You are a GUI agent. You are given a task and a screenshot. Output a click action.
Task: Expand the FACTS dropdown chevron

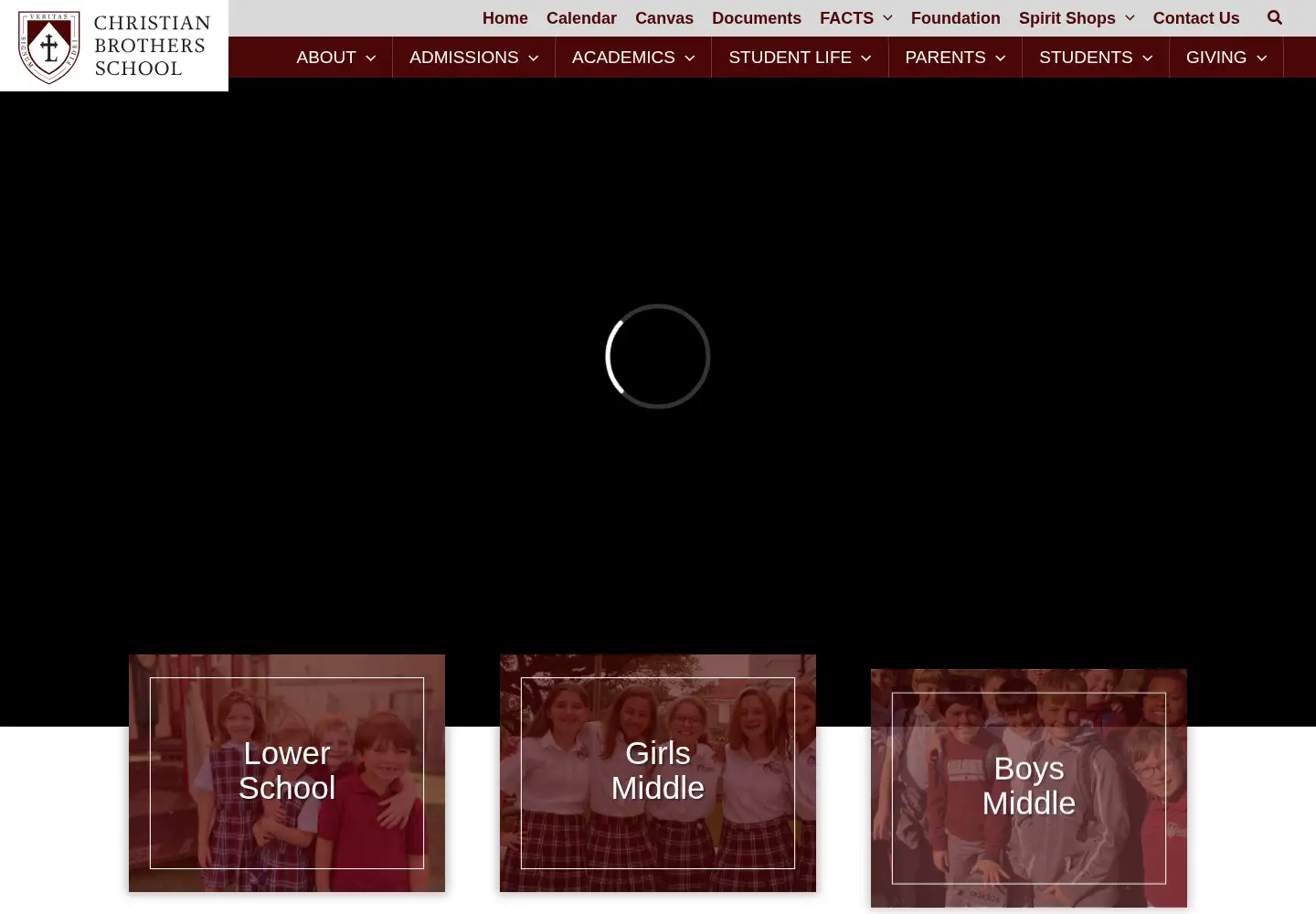887,18
